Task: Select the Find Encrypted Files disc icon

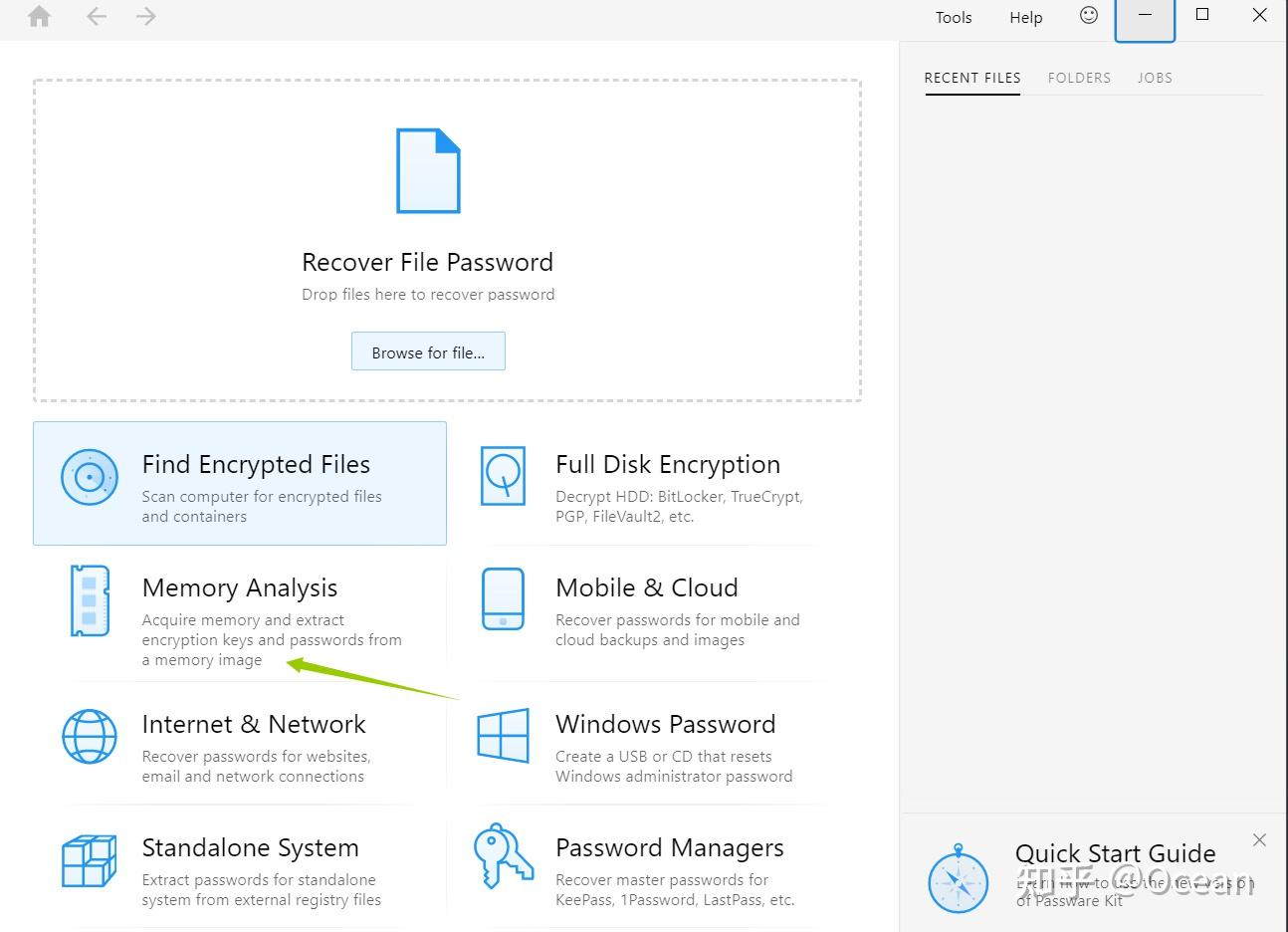Action: [90, 477]
